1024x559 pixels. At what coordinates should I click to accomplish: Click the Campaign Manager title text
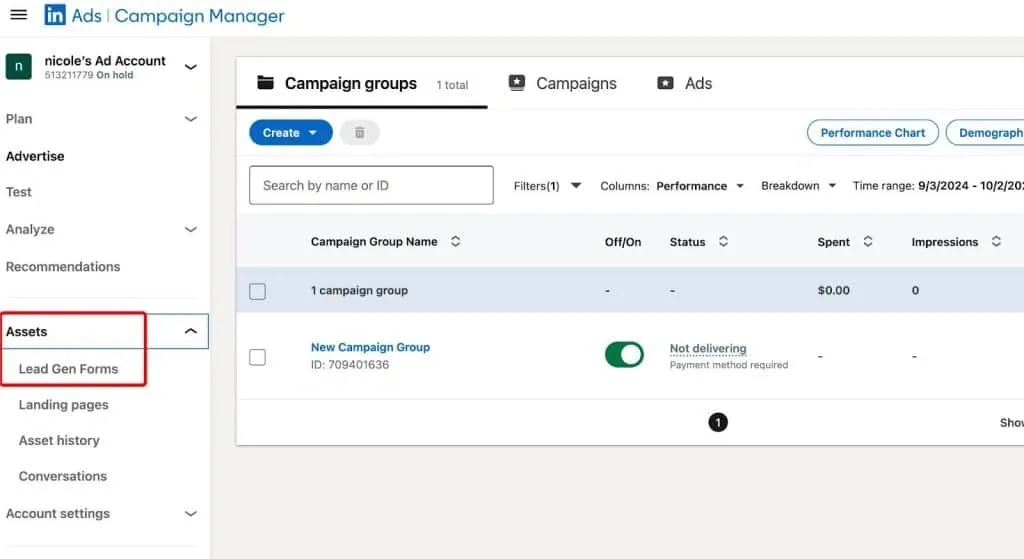point(199,16)
